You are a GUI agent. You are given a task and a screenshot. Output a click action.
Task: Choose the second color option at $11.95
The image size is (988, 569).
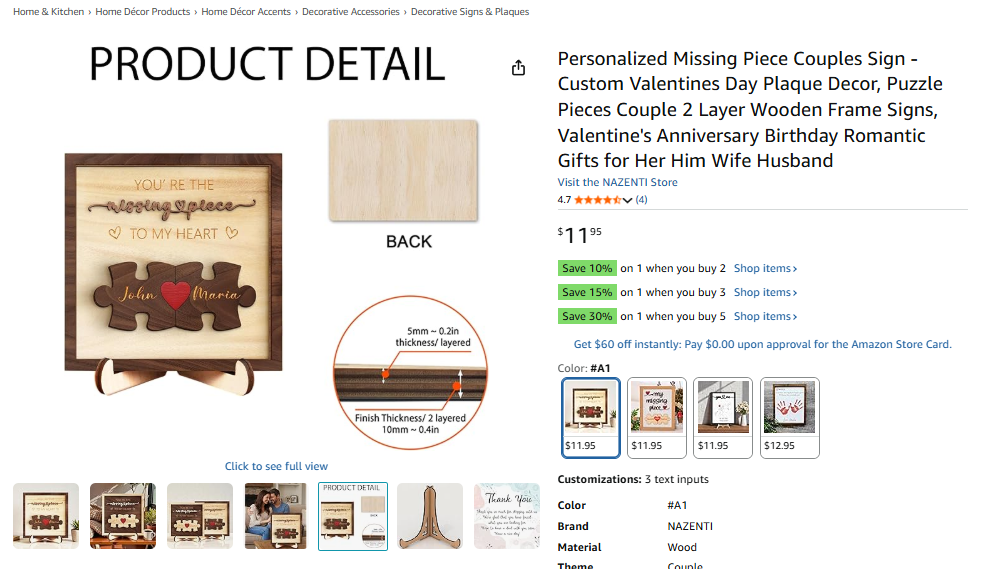(657, 417)
